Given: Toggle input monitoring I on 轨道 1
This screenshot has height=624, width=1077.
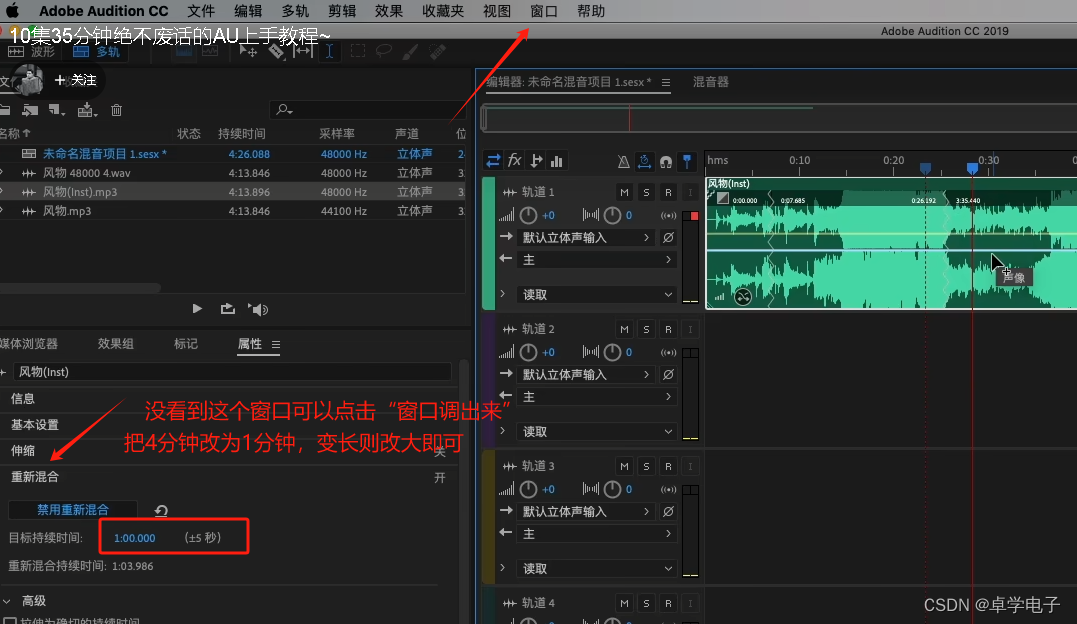Looking at the screenshot, I should (x=690, y=192).
